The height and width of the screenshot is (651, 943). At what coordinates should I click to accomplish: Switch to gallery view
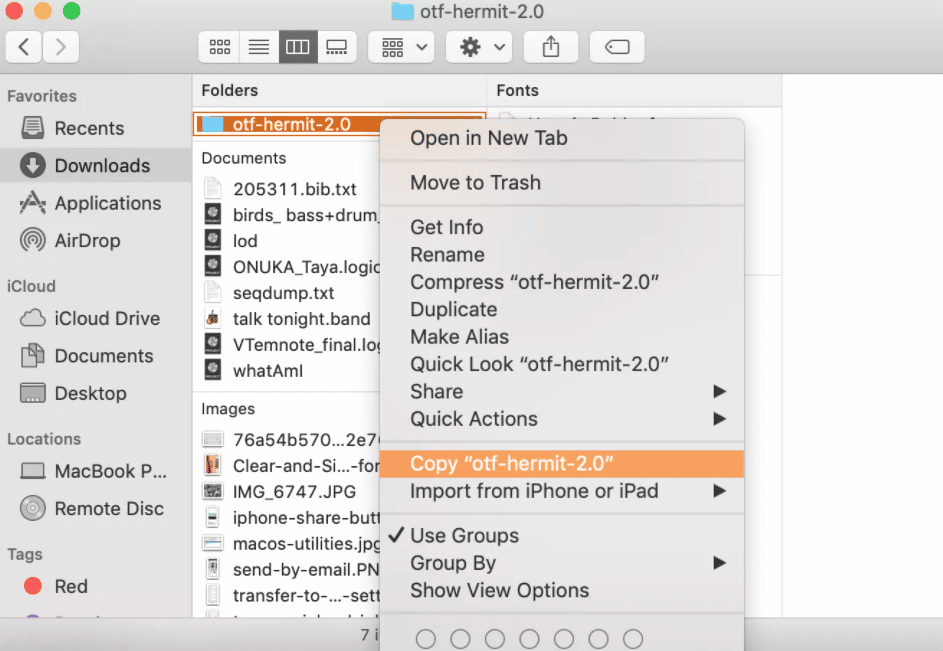point(336,46)
